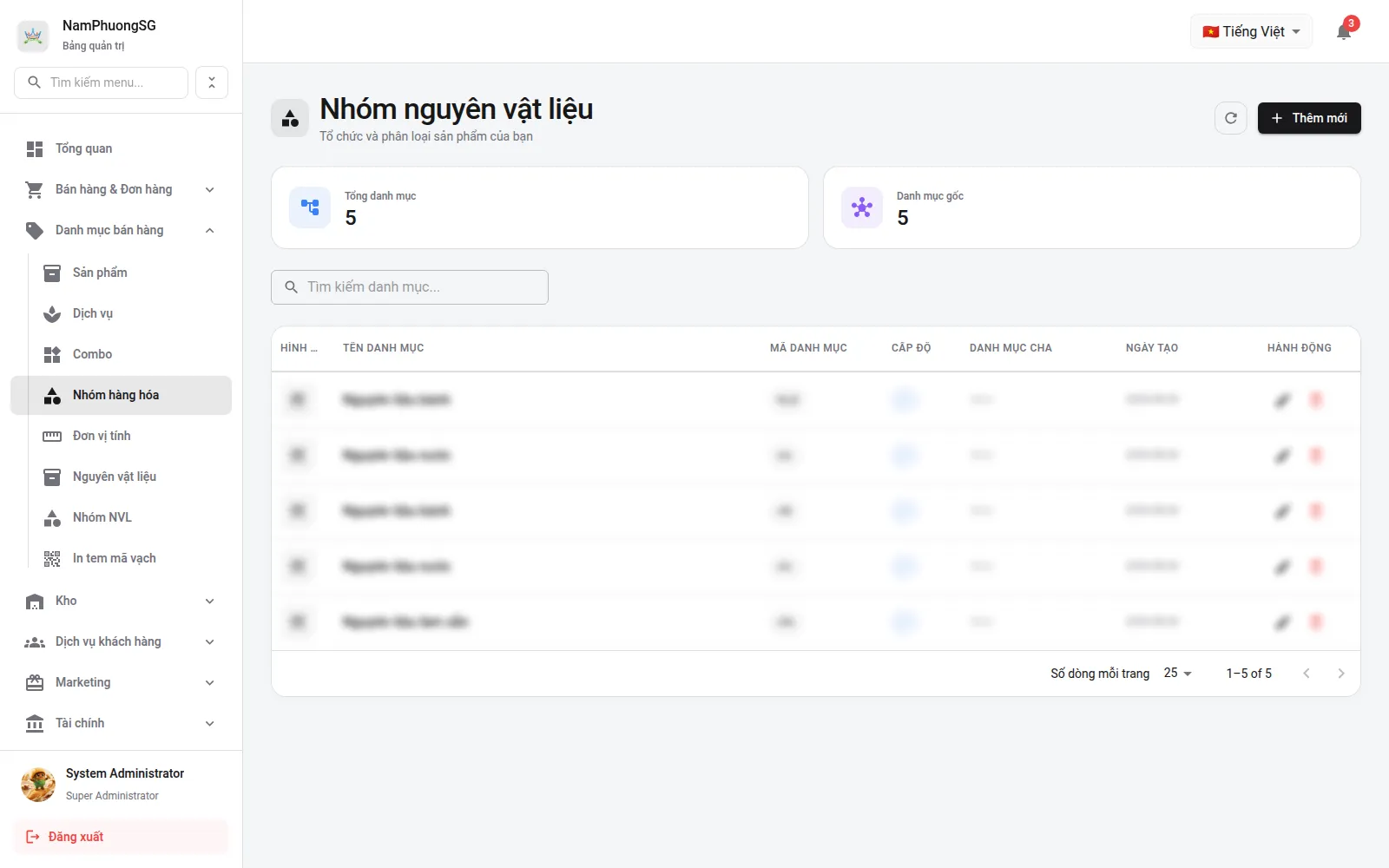Select the Combo icon in sidebar
Screen dimensions: 1389x868
(x=52, y=355)
